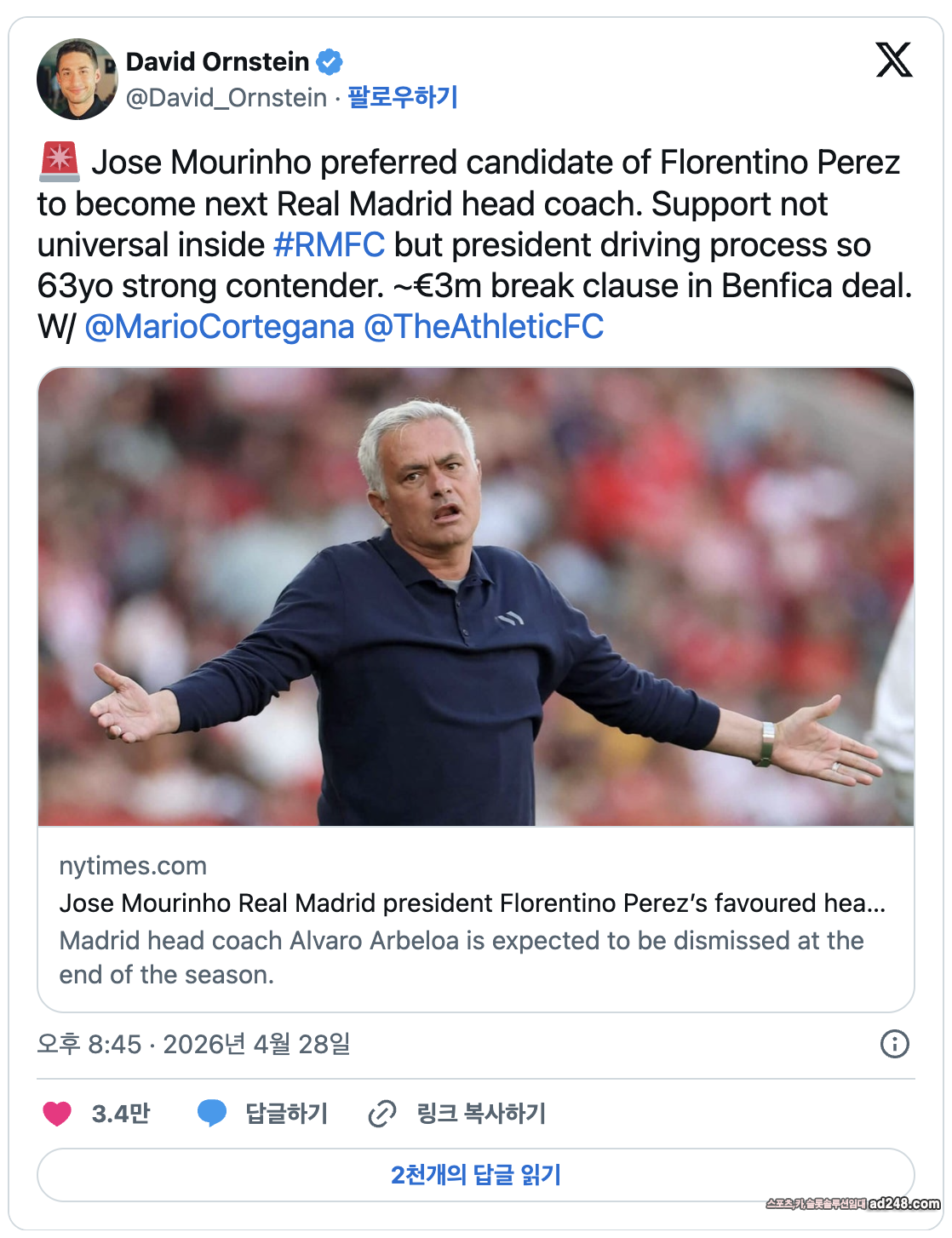Click the X logo icon

(x=893, y=60)
